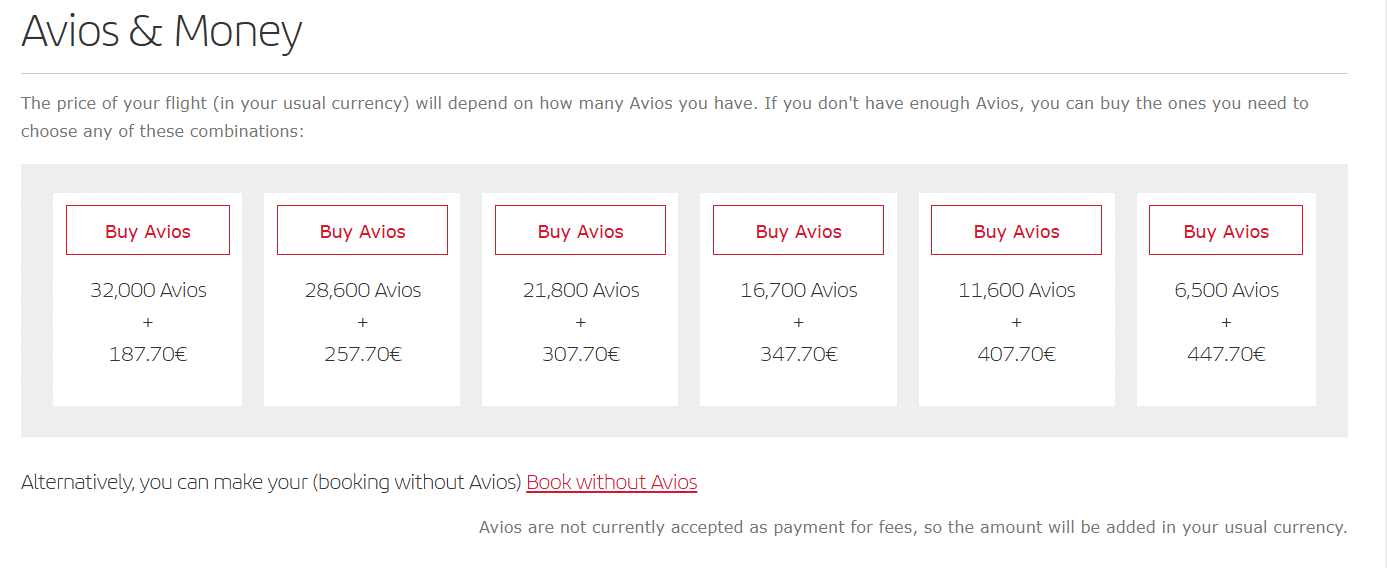Select the 11,600 Avios amount label

point(1017,290)
